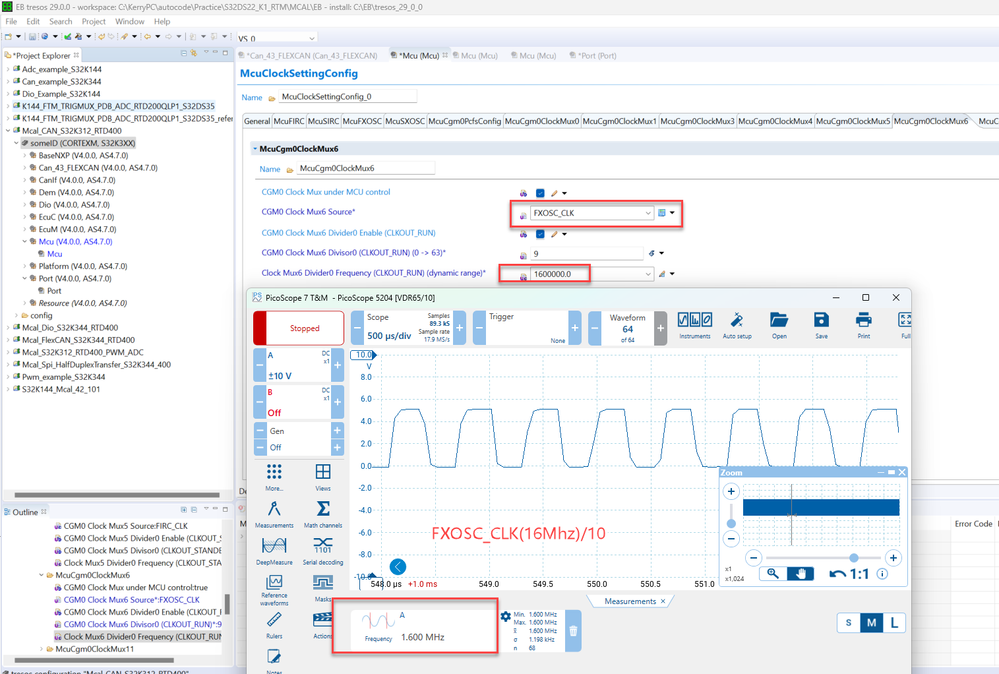Open measurement settings gear icon

pos(505,616)
